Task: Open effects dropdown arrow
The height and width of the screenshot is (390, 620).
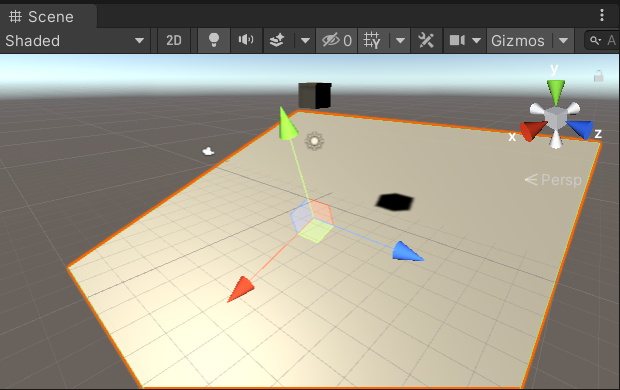Action: tap(305, 41)
